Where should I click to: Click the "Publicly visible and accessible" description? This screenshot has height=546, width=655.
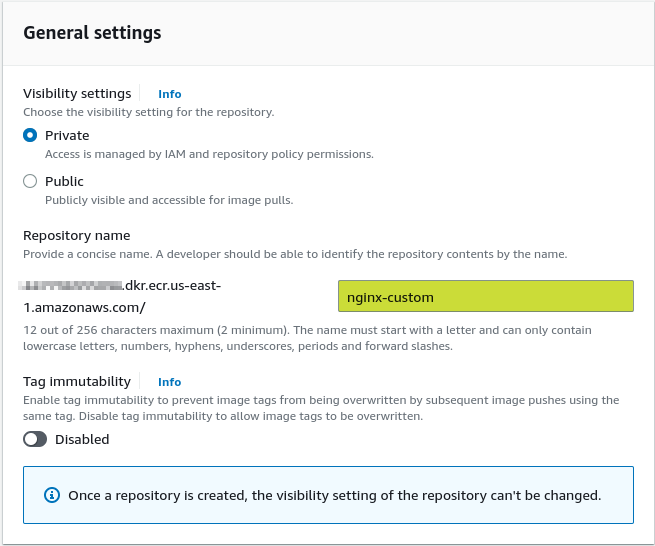pos(169,200)
